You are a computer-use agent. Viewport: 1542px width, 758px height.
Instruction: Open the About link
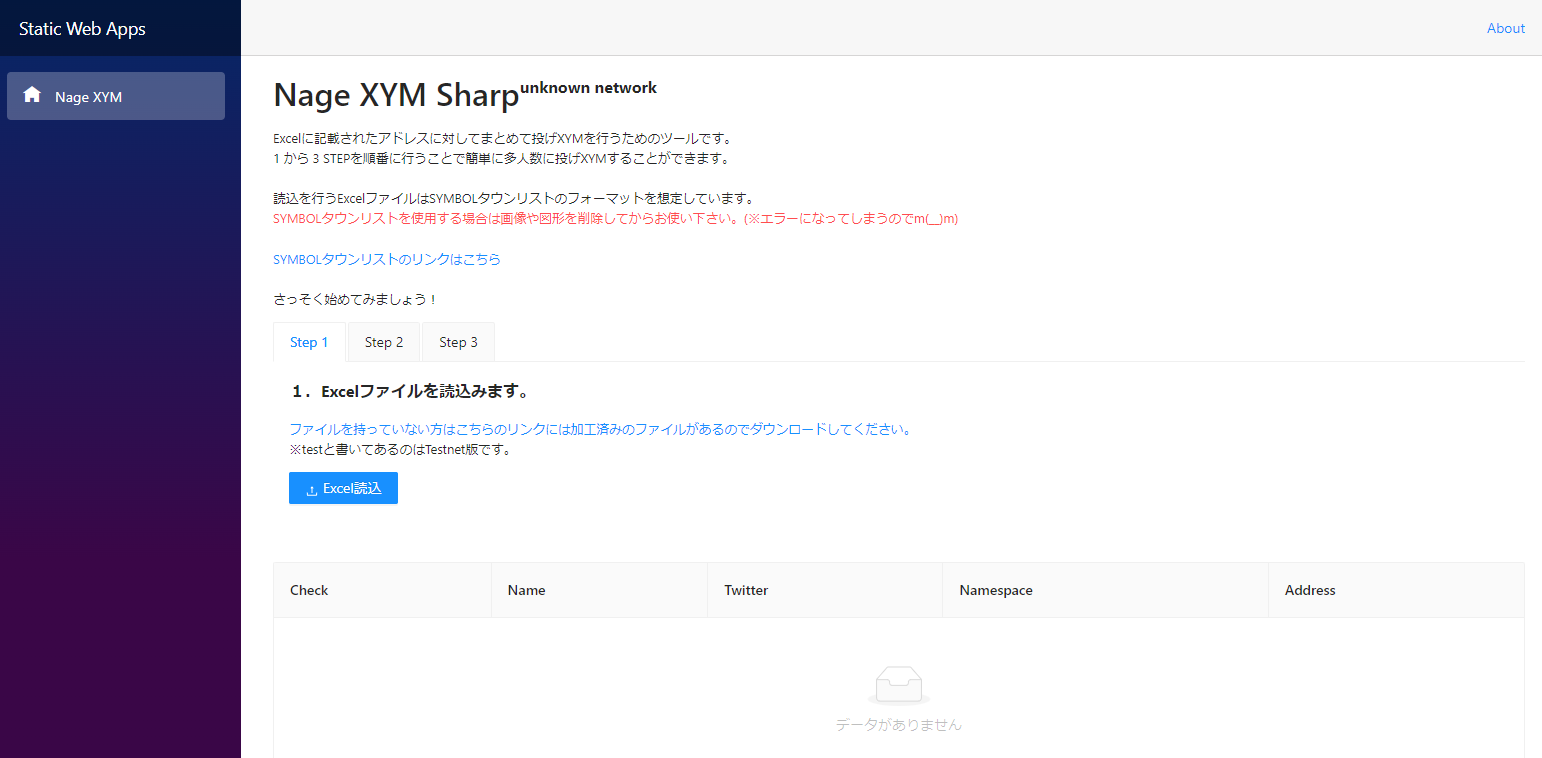(1505, 28)
